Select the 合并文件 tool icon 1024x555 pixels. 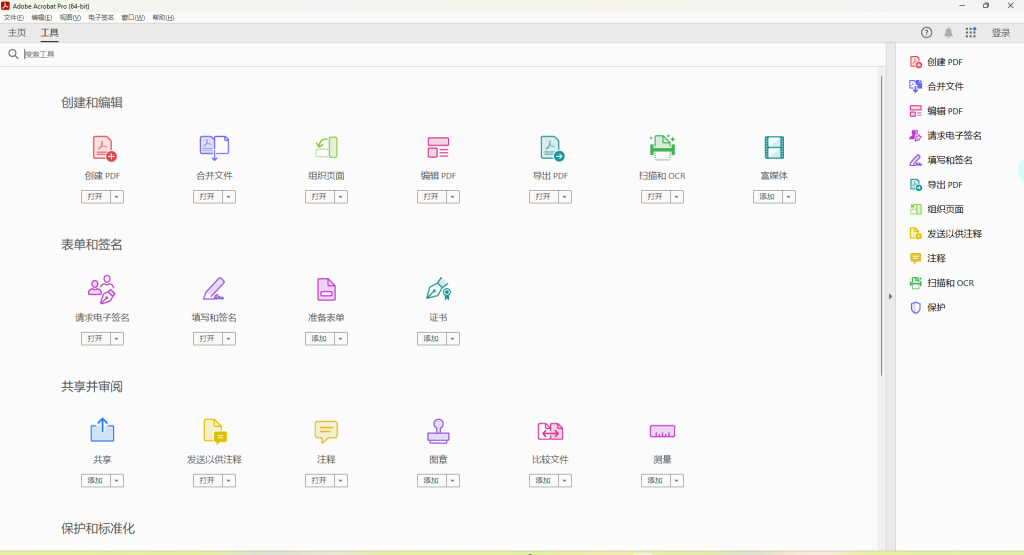(214, 149)
